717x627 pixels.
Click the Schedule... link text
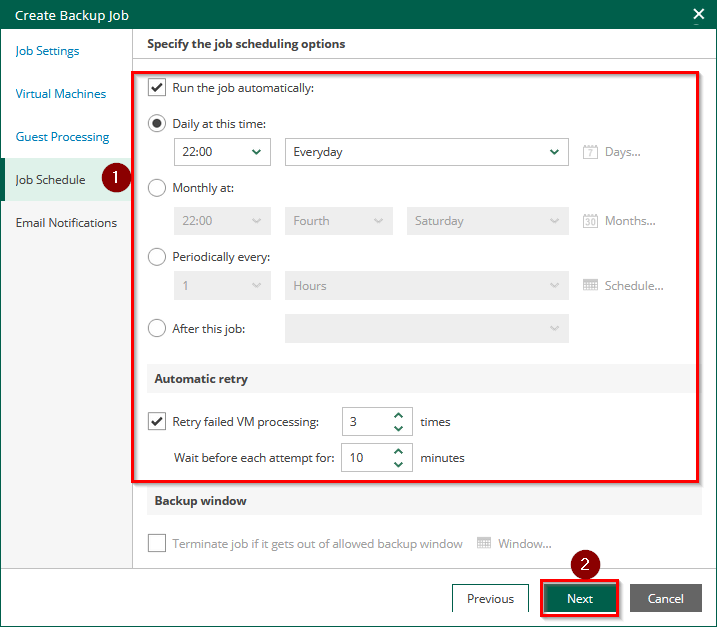coord(634,286)
